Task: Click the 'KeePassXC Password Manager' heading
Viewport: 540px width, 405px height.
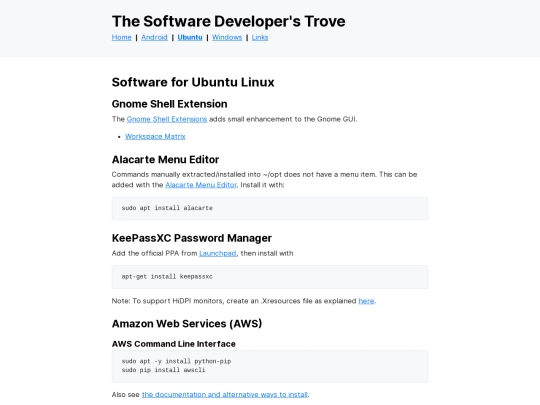Action: 192,238
